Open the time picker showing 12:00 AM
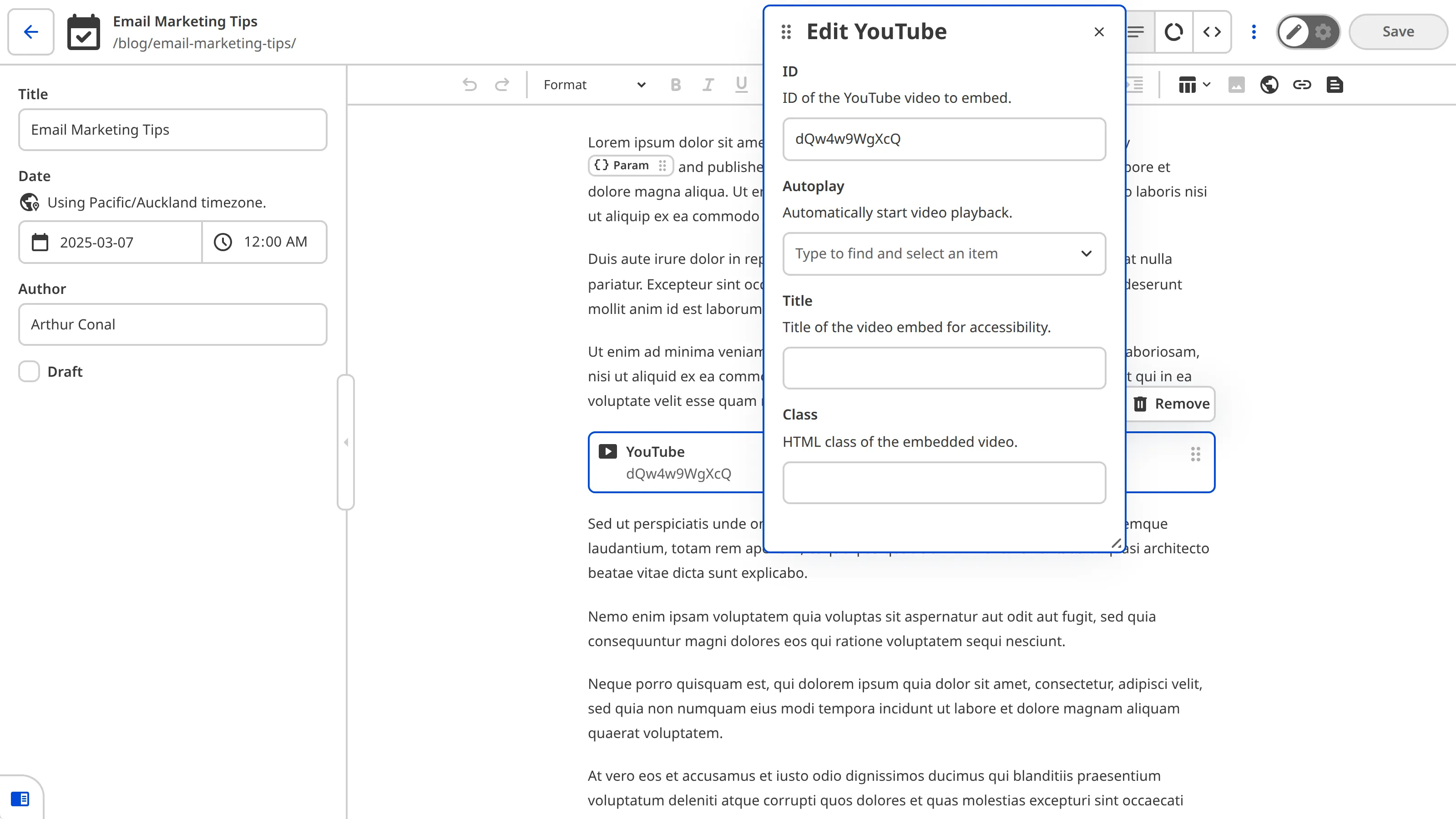Screen dimensions: 1456x819 (x=264, y=242)
